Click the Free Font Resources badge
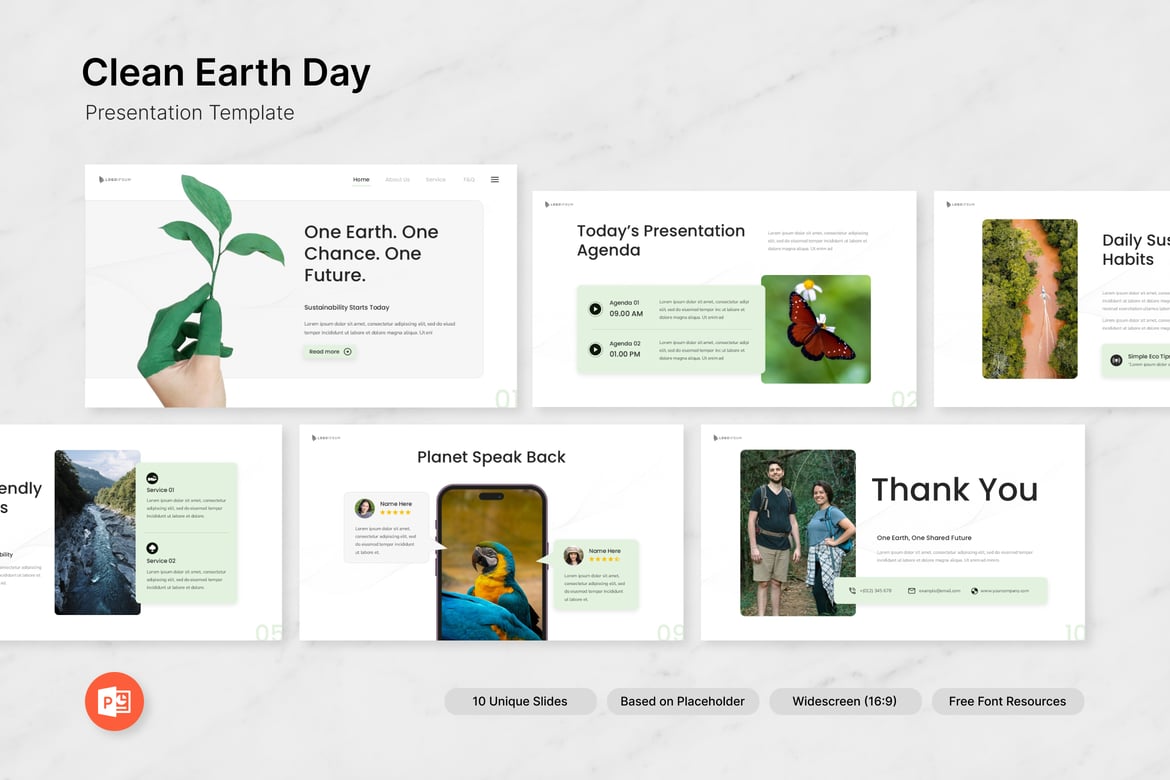 click(1007, 701)
